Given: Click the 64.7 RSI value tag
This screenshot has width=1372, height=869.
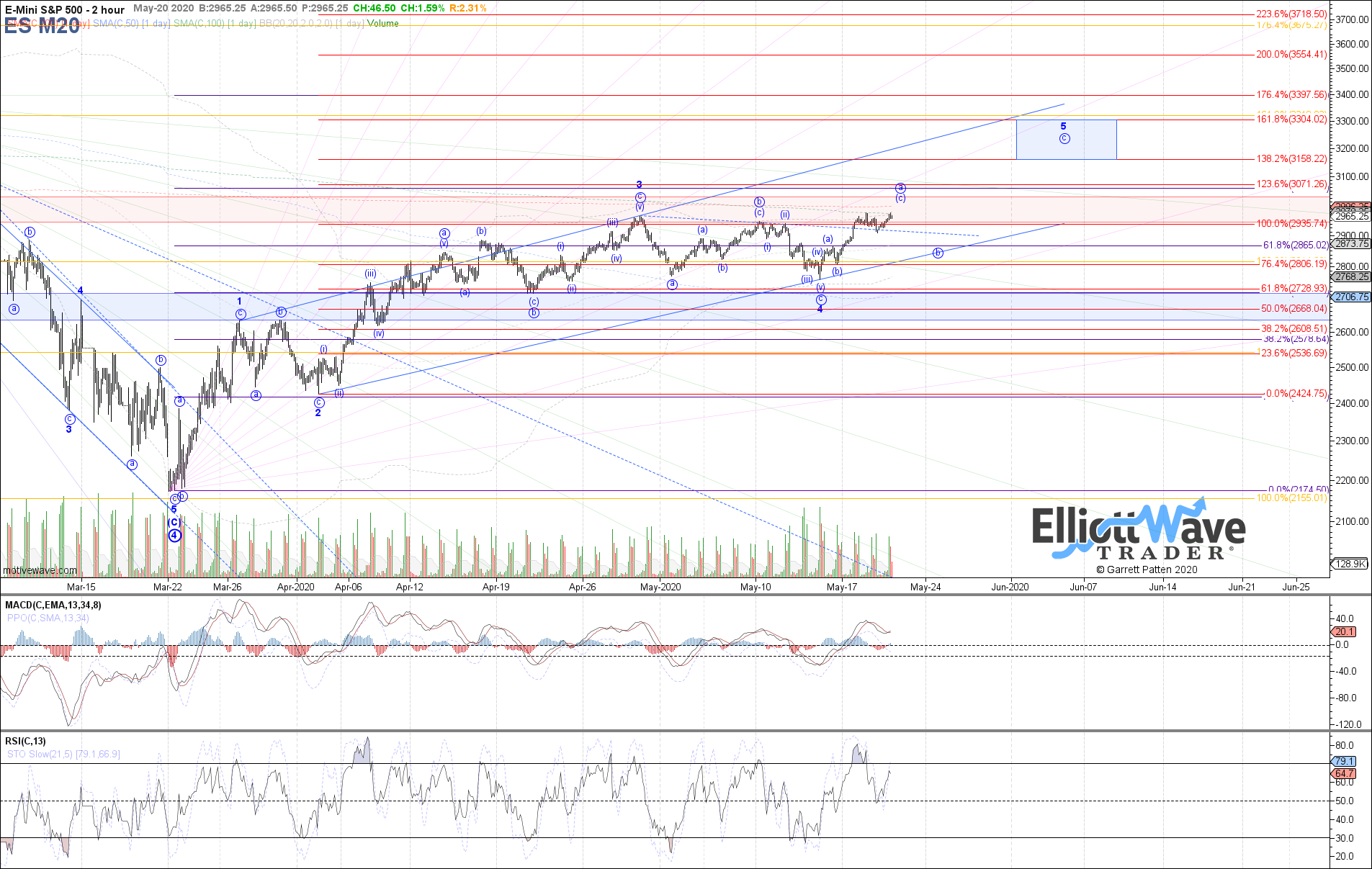Looking at the screenshot, I should point(1344,773).
